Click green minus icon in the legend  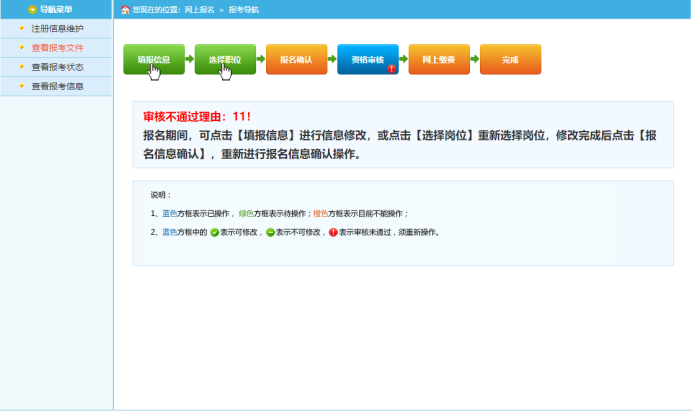(x=270, y=232)
